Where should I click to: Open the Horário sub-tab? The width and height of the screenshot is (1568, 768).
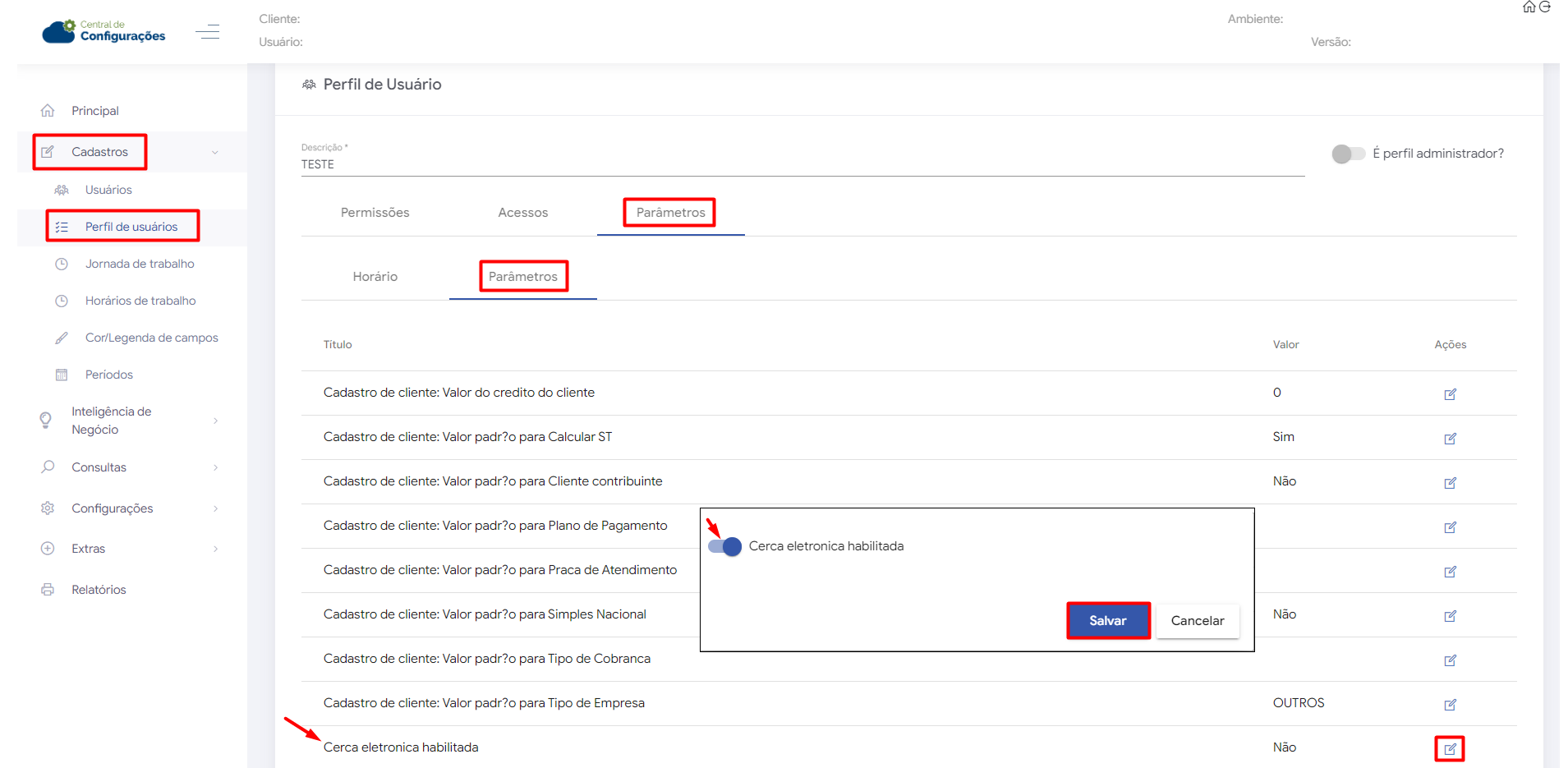coord(375,277)
